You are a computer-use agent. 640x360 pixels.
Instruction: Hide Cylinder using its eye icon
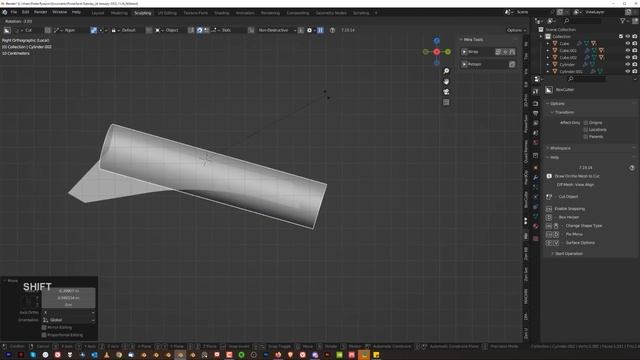coord(628,64)
